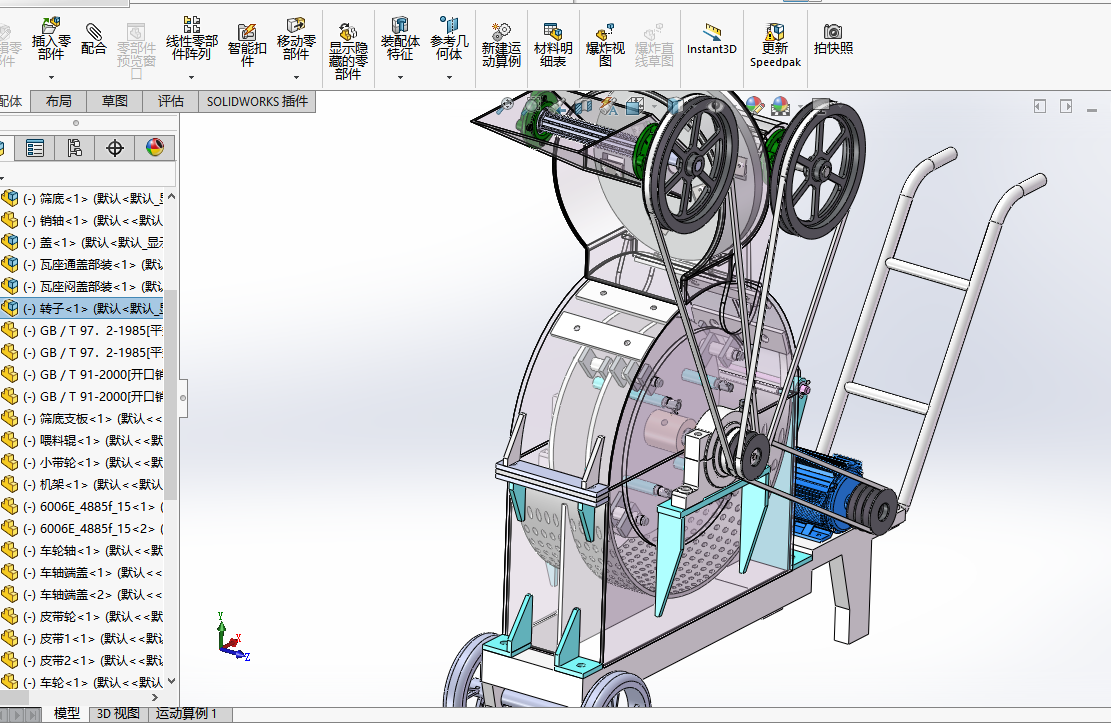Expand dropdown under Linear Component Pattern

[x=191, y=77]
